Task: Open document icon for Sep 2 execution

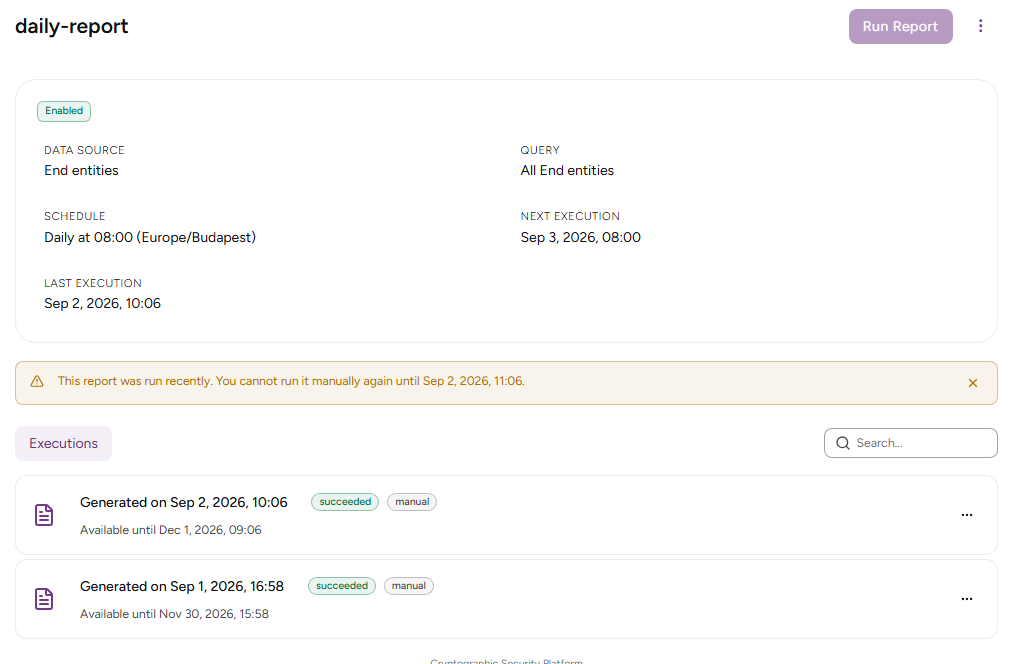Action: point(44,515)
